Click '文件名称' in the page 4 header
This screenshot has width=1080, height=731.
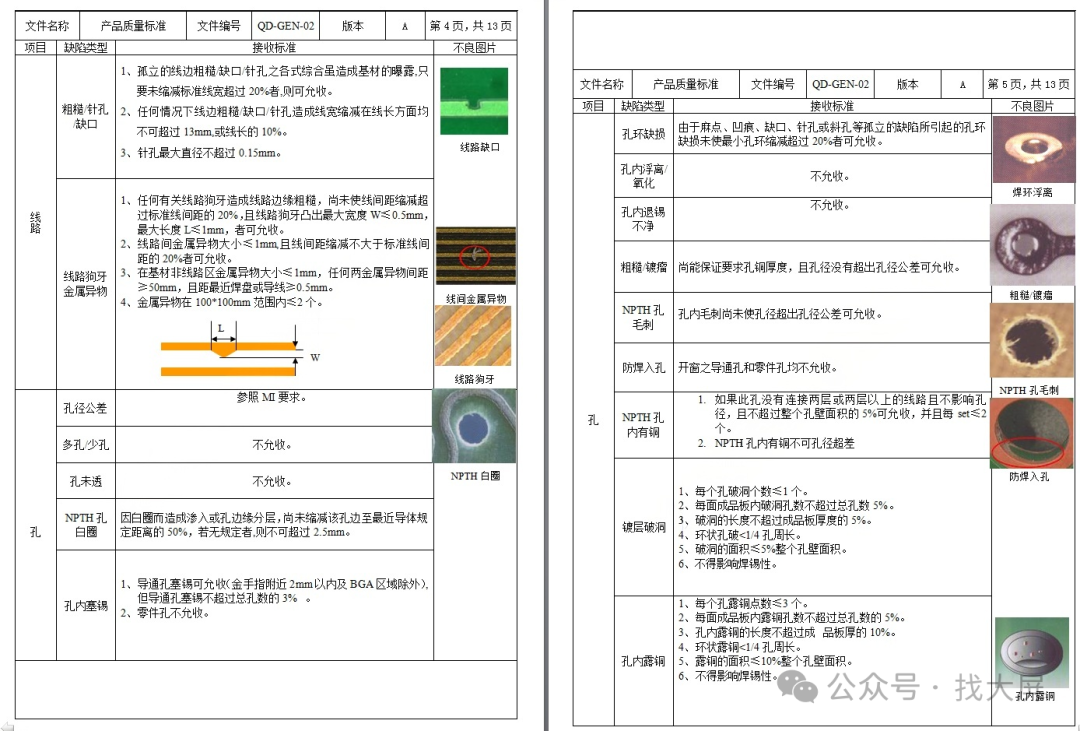click(x=48, y=26)
